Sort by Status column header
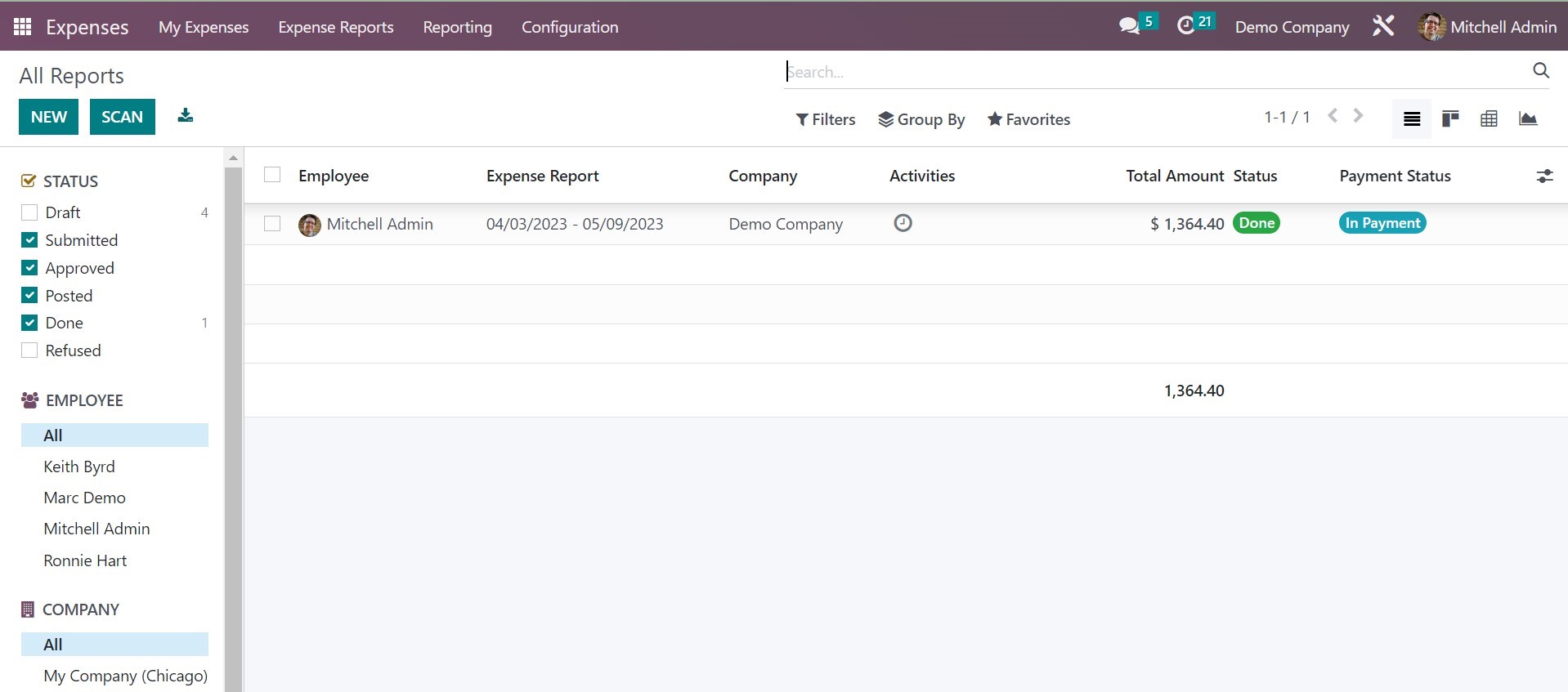1568x692 pixels. [1255, 176]
